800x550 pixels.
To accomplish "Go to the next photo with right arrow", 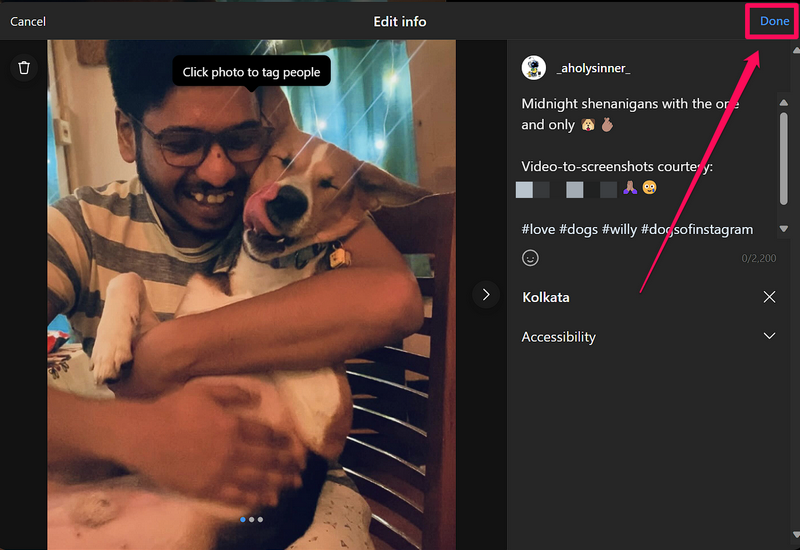I will pyautogui.click(x=486, y=294).
